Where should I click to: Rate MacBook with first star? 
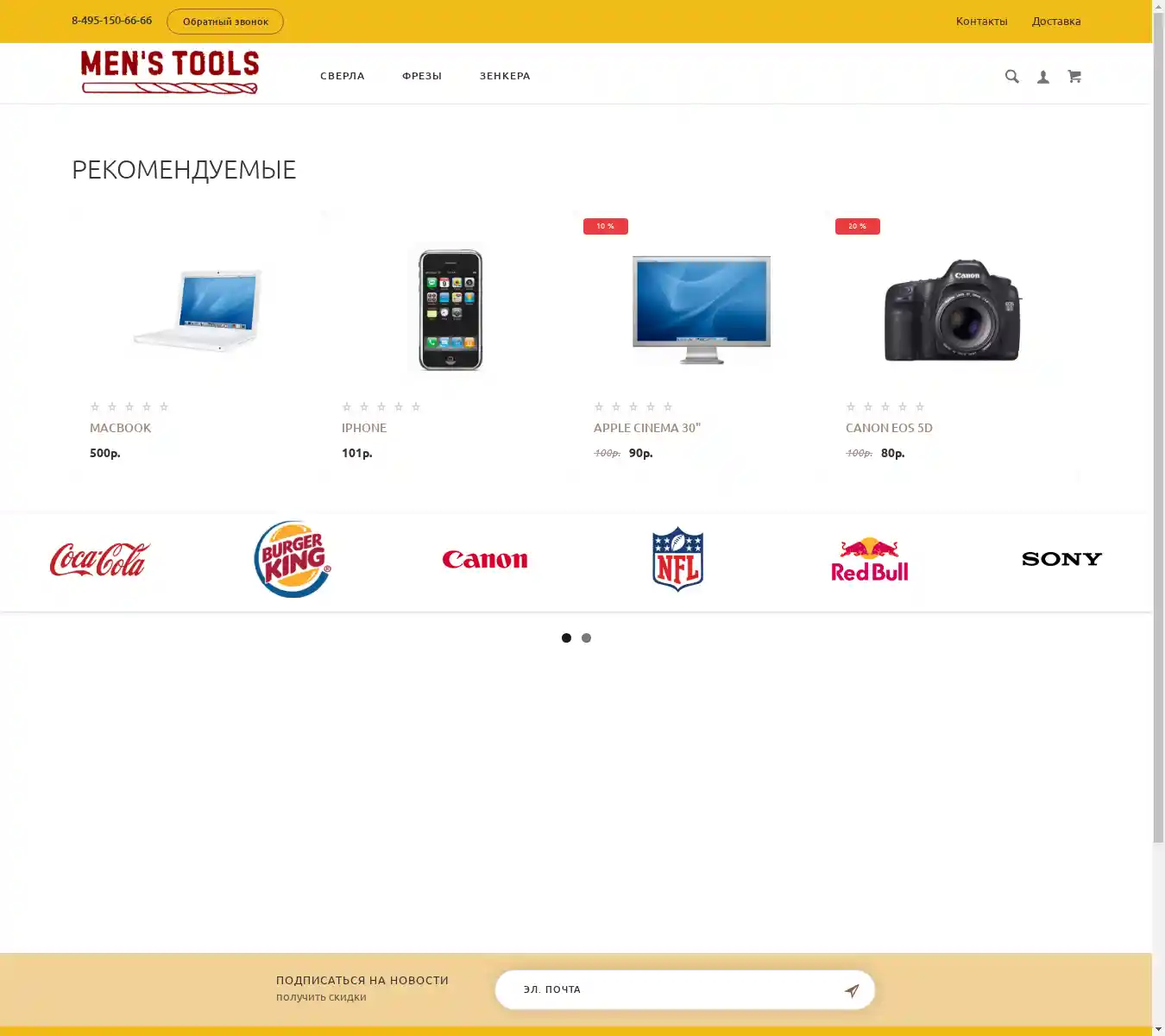[x=95, y=406]
